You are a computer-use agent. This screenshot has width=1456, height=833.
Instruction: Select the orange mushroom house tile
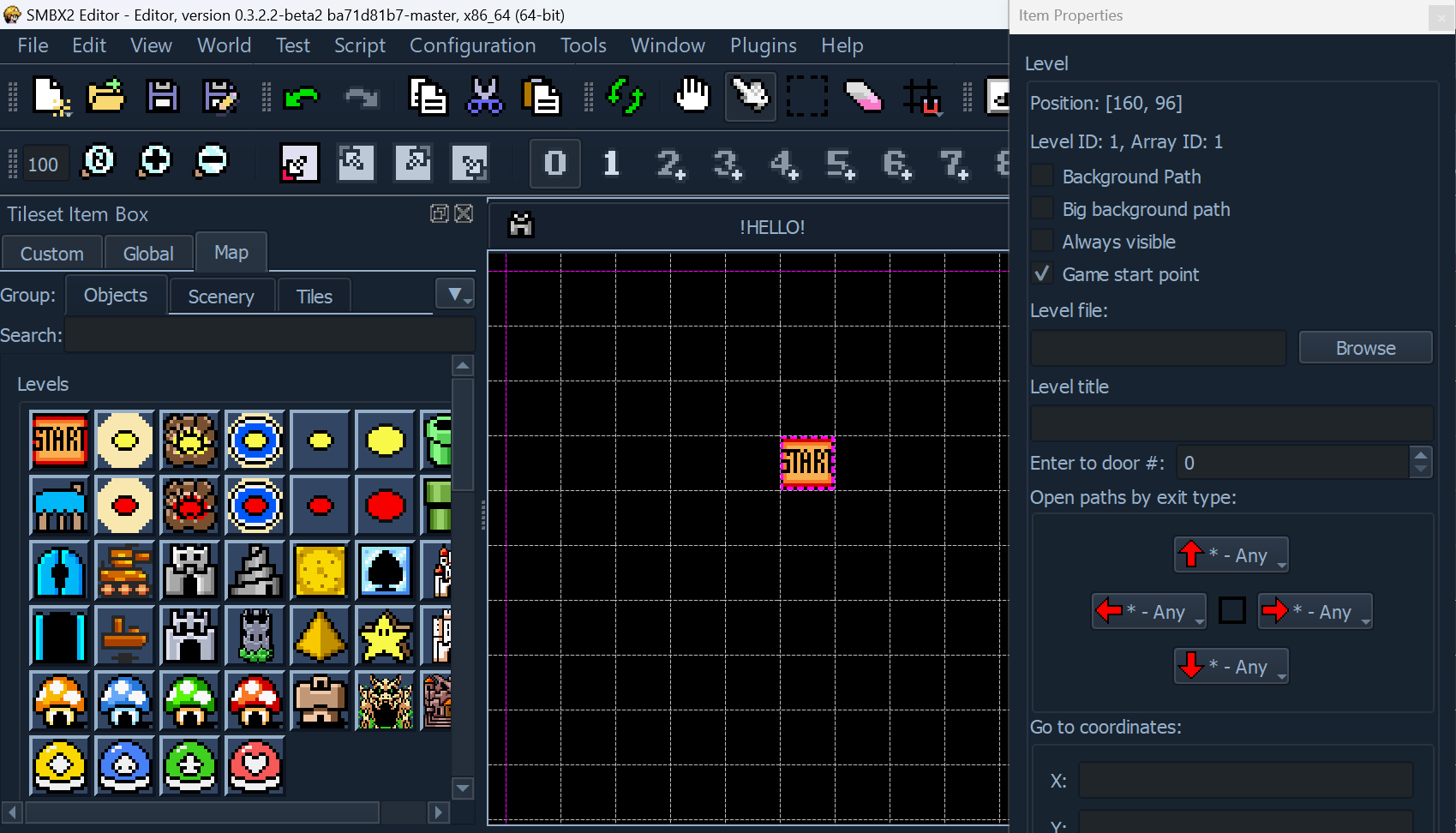tap(59, 701)
